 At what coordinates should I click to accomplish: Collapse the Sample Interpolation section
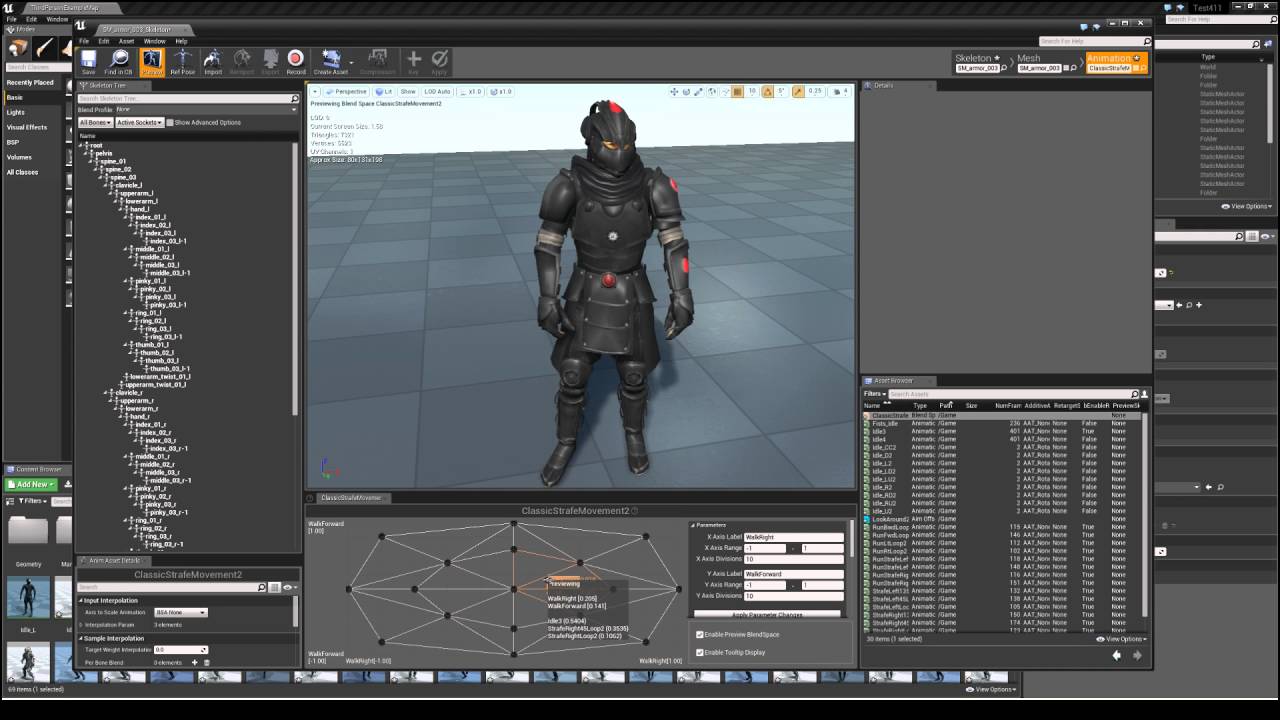tap(82, 638)
